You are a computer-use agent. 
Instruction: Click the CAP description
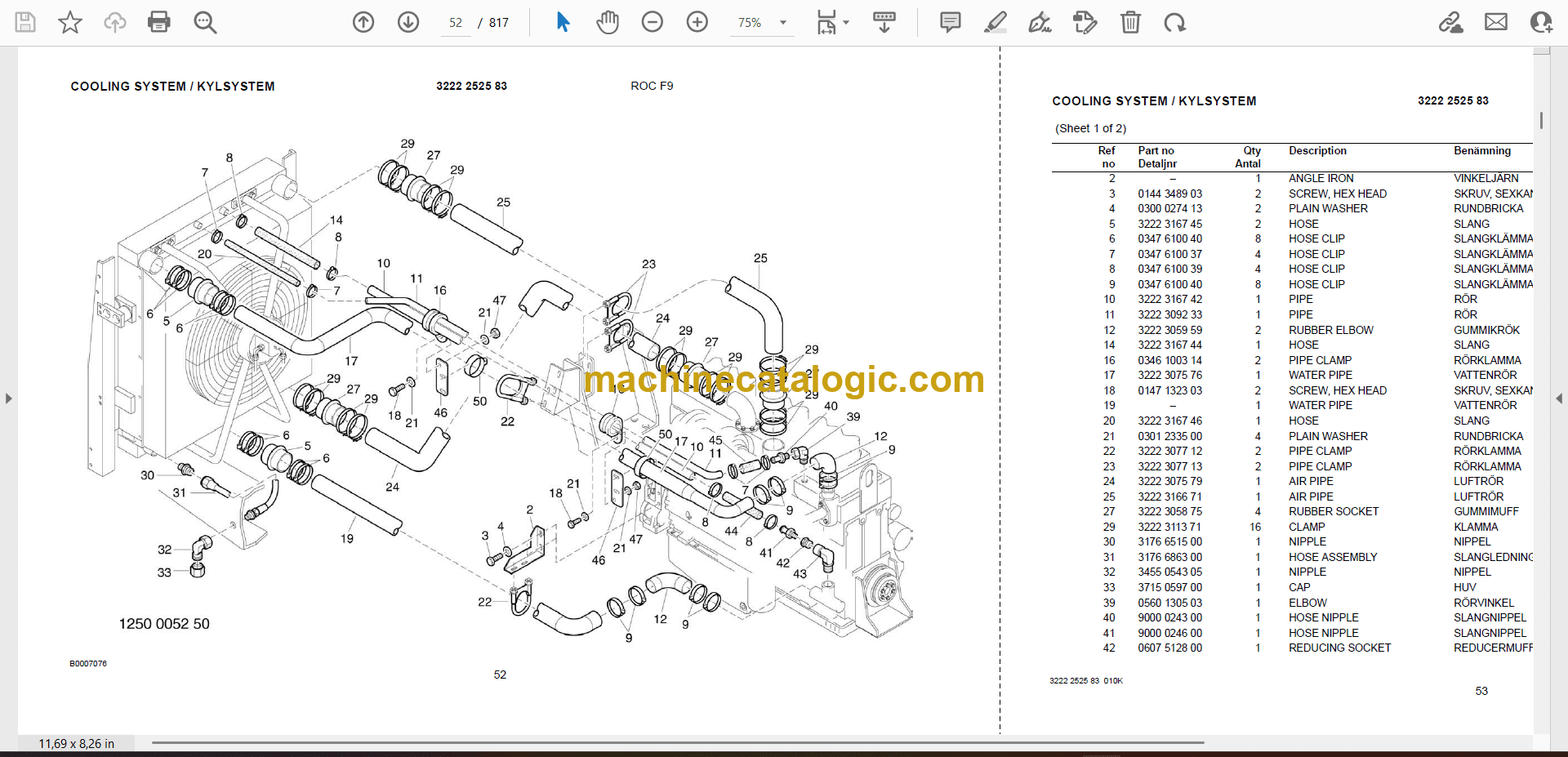pyautogui.click(x=1299, y=587)
